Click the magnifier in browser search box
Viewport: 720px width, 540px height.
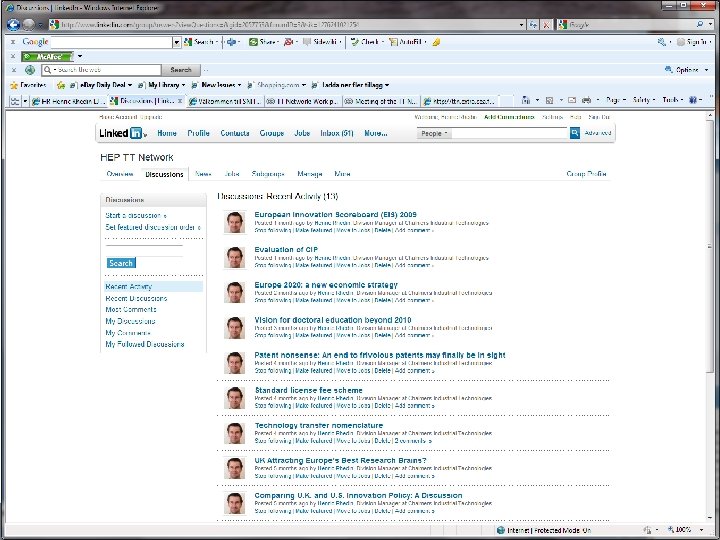click(700, 24)
